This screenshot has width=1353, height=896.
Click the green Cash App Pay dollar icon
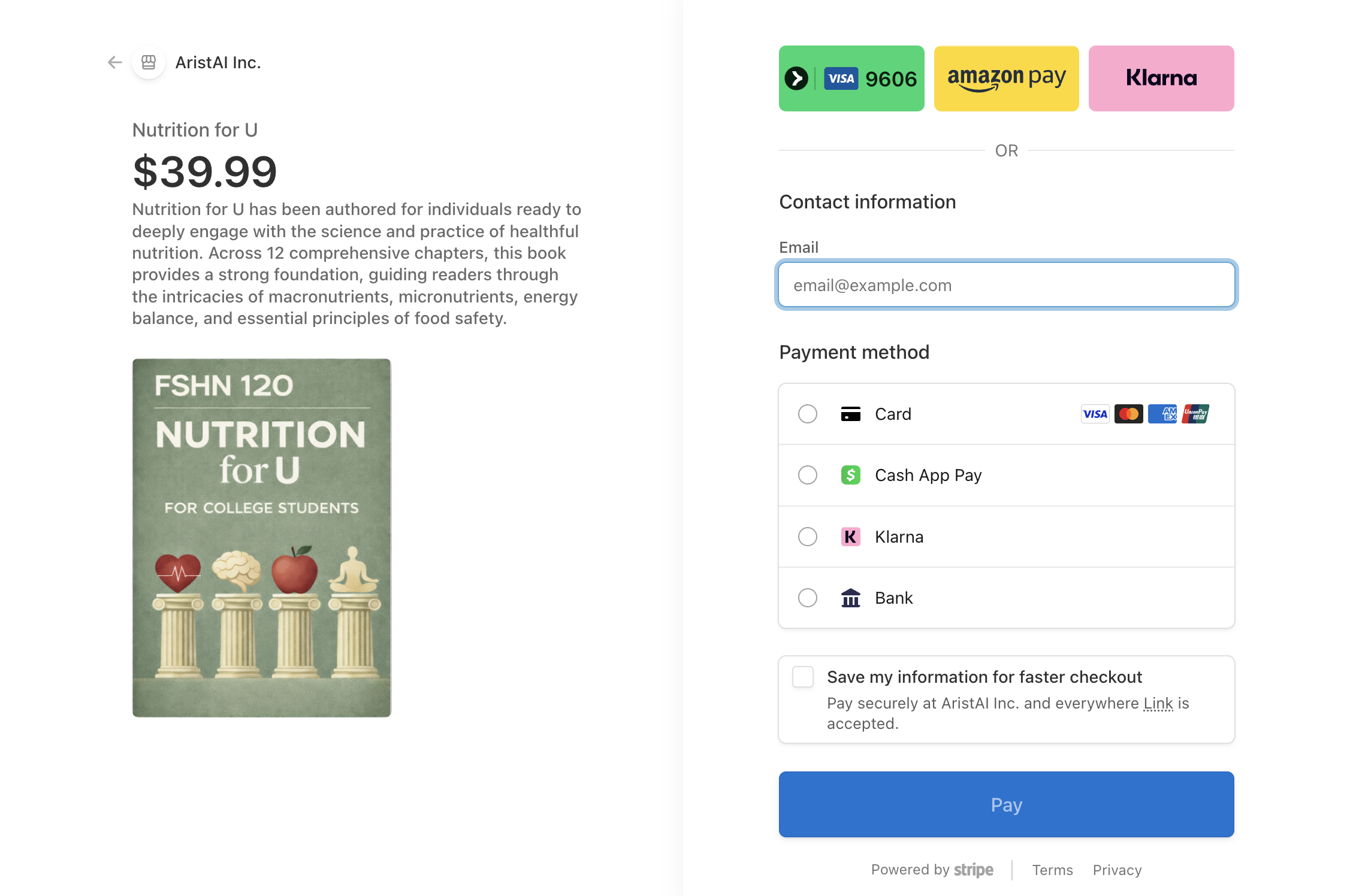click(x=850, y=475)
